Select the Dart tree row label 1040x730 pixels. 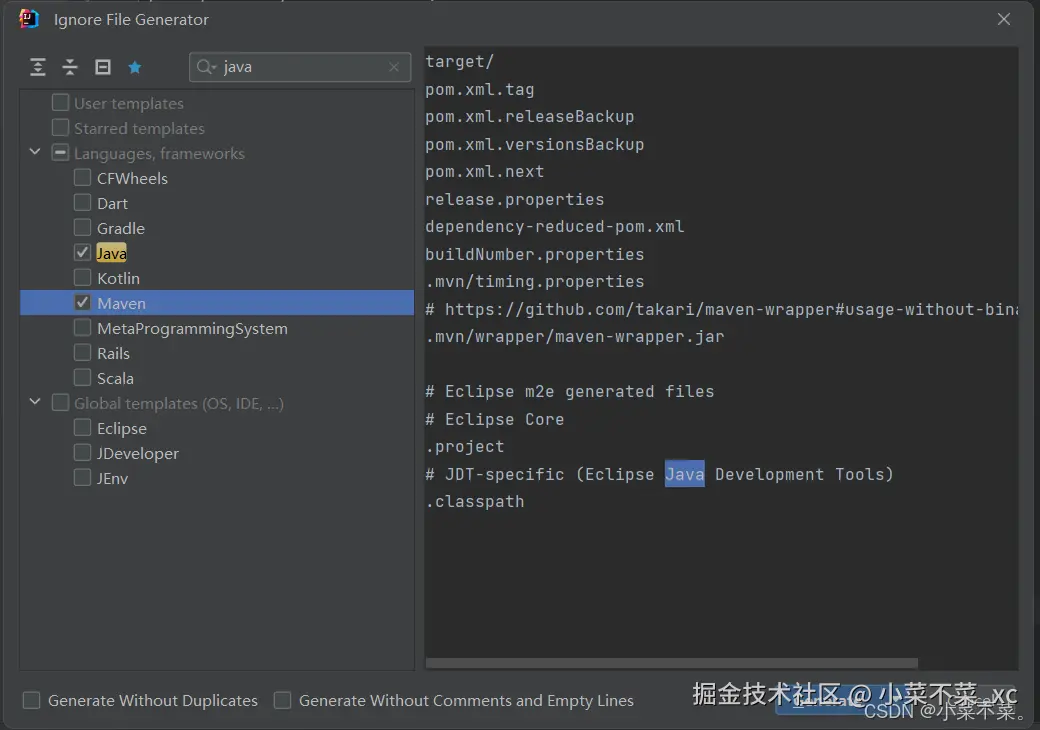(x=112, y=204)
